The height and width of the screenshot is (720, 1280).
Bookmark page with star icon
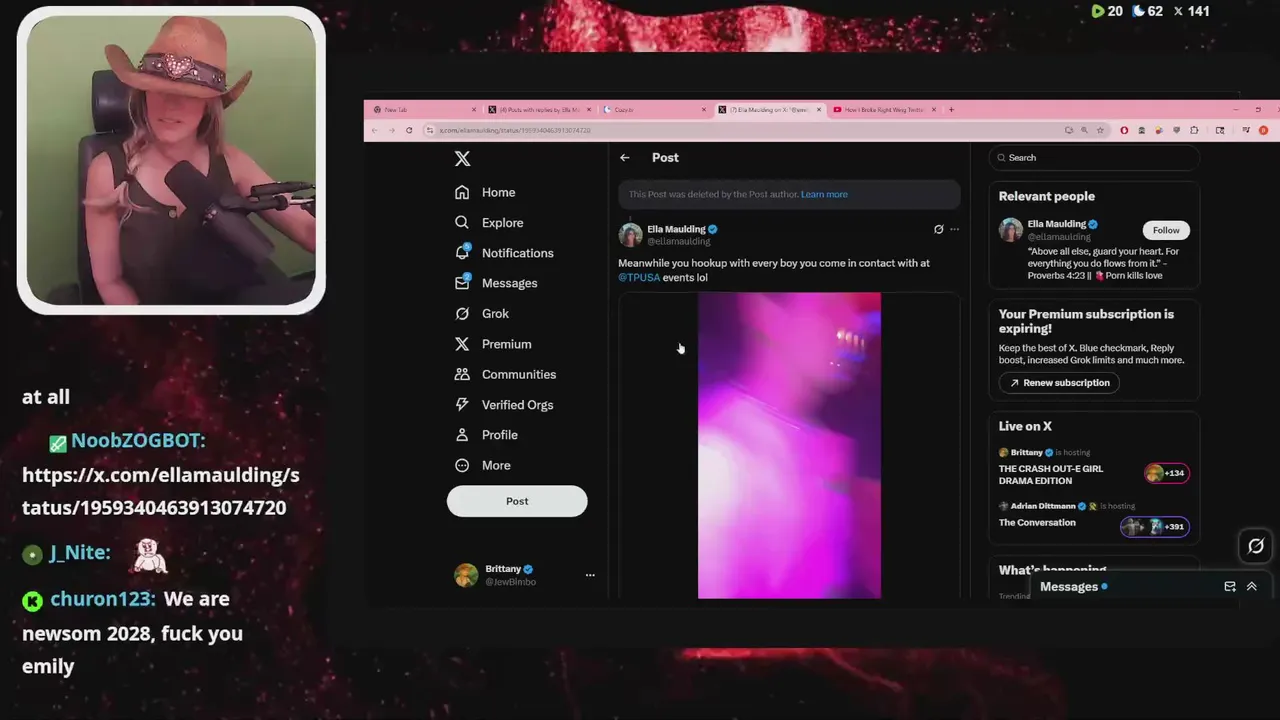pos(1100,130)
